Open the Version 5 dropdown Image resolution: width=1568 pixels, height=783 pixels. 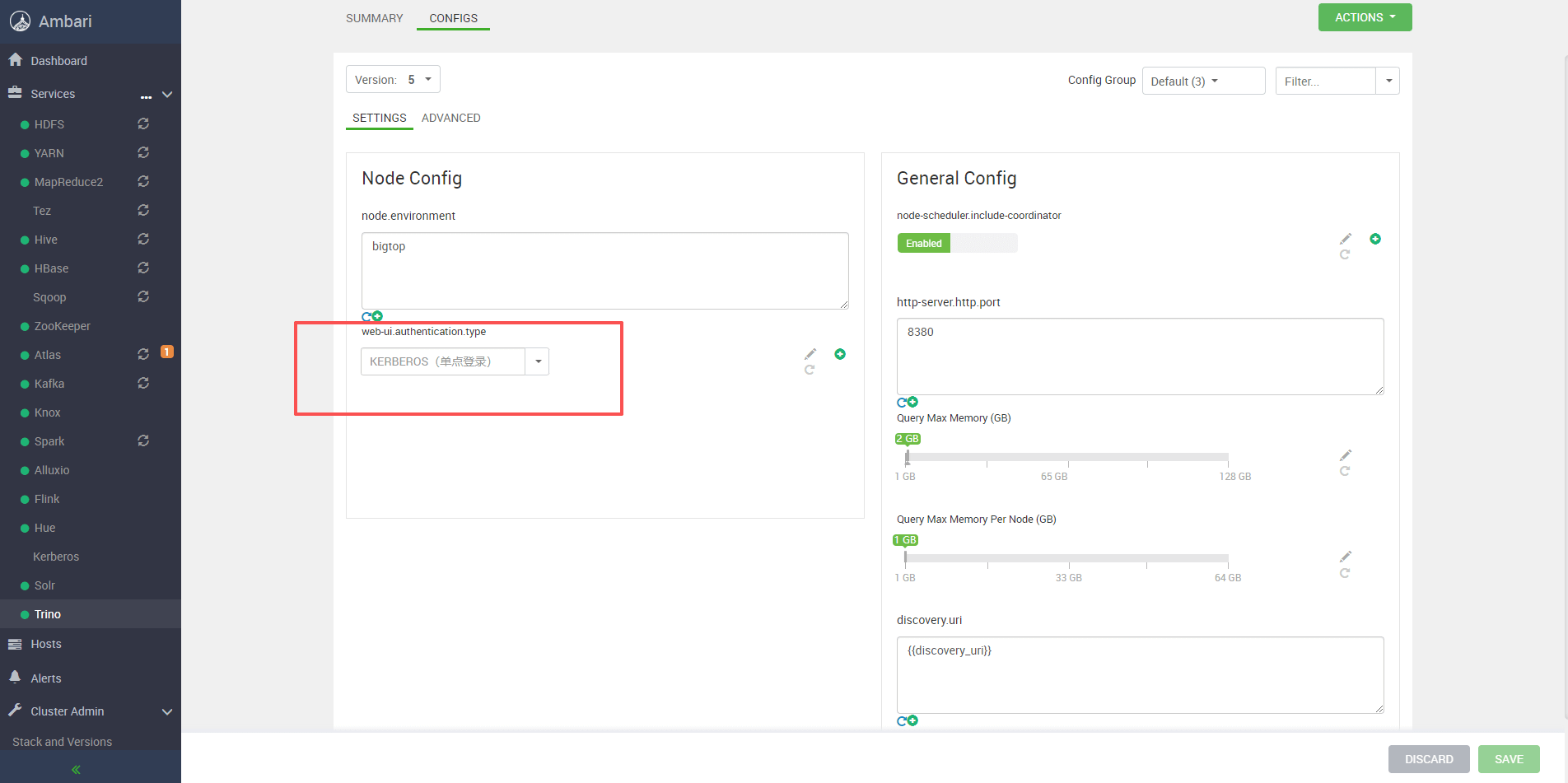[393, 79]
